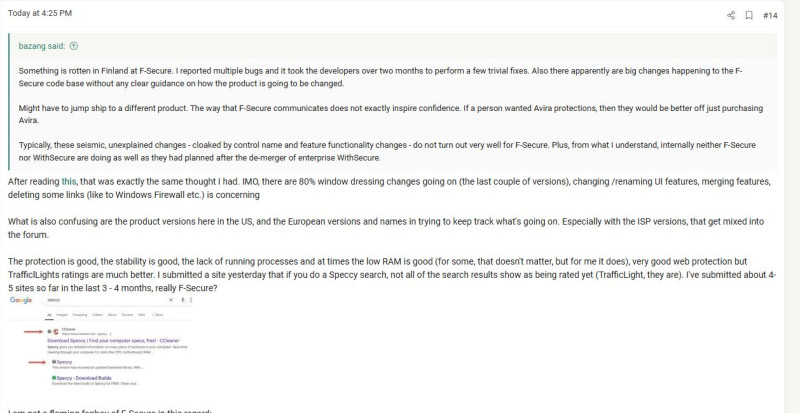Viewport: 800px width, 413px height.
Task: Click quoted paragraph starting 'Typically, these seismic'
Action: pos(387,152)
